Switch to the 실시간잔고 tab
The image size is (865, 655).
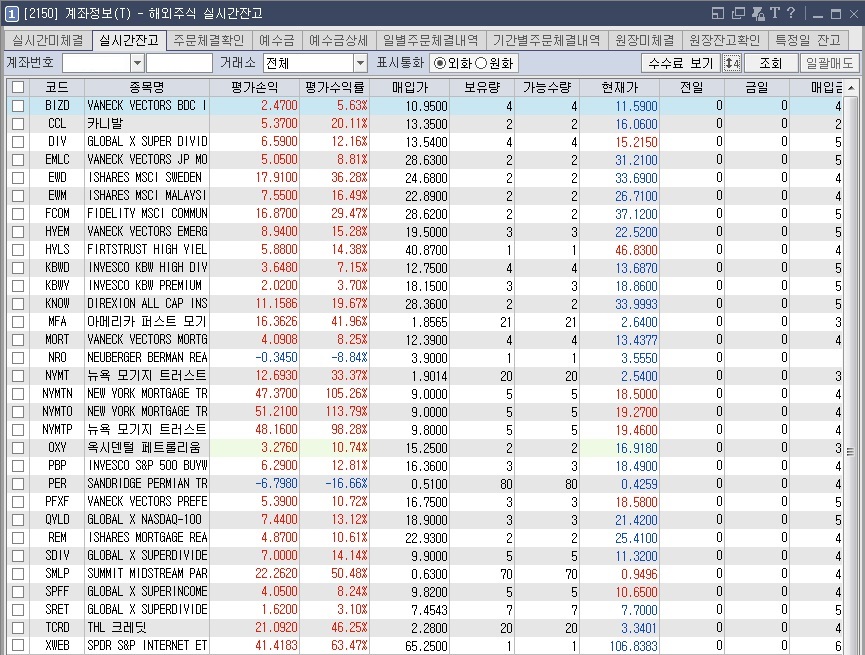coord(129,40)
